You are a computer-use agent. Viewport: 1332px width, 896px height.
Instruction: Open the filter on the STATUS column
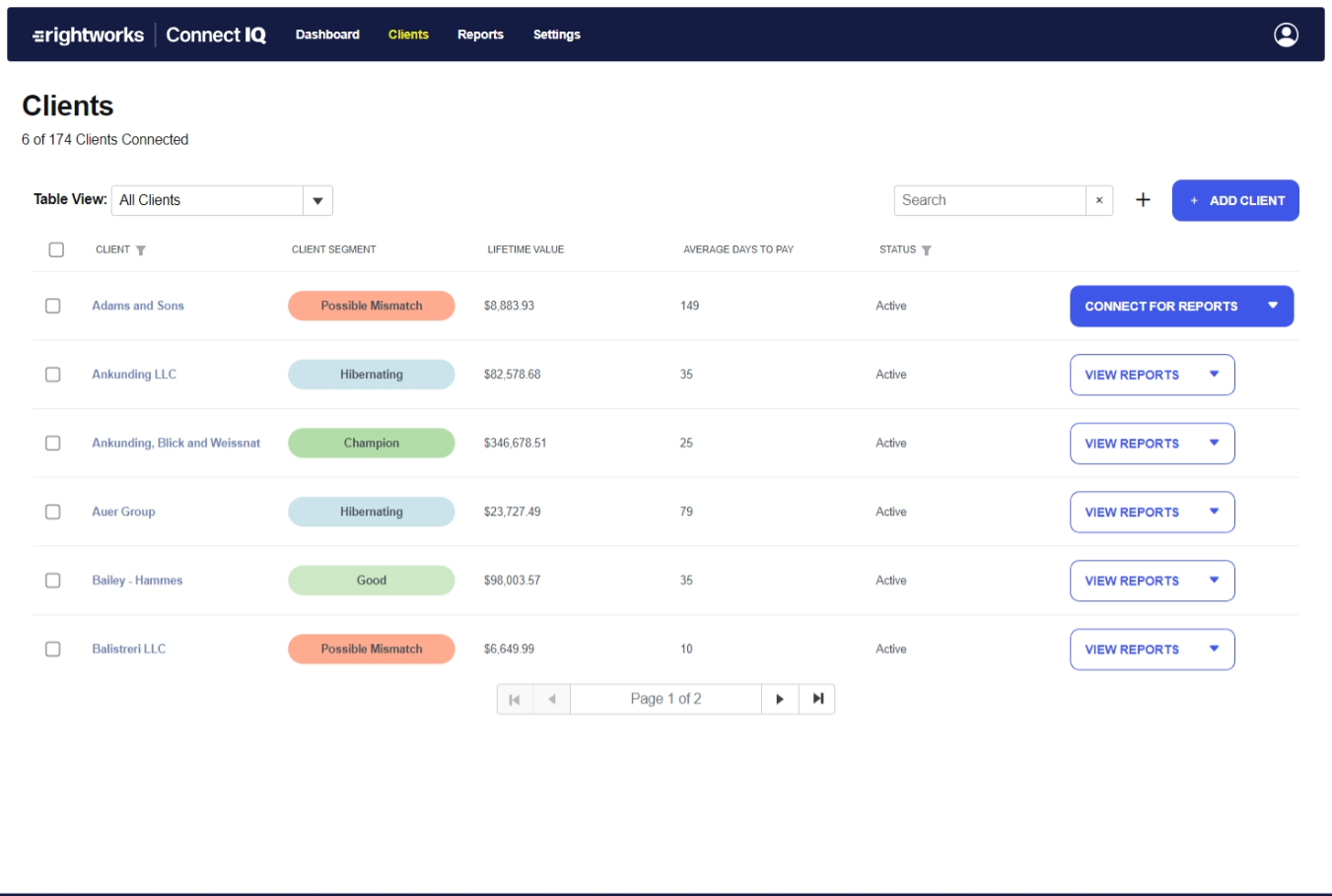[926, 250]
